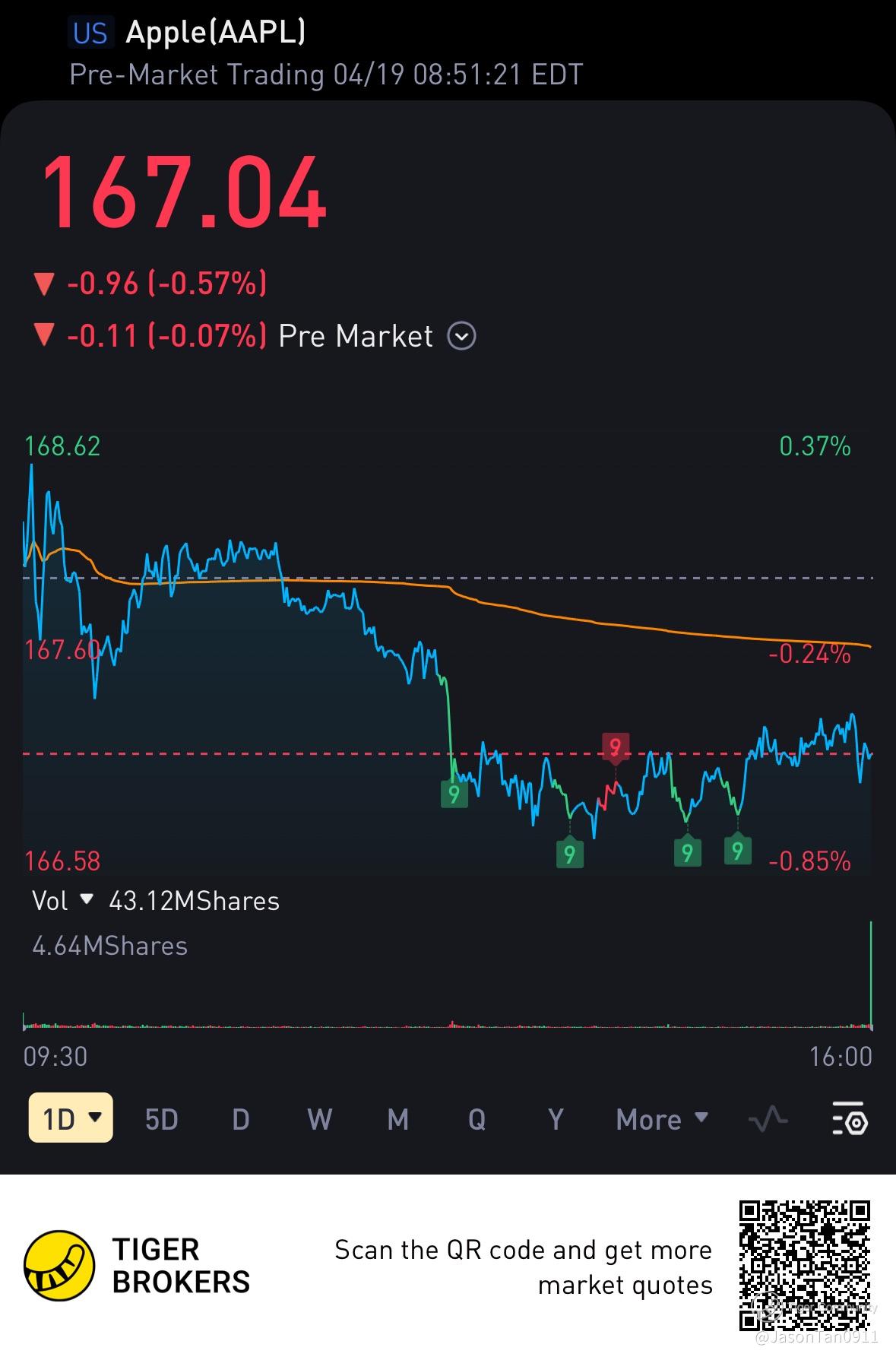Open the Vol indicator dropdown arrow
This screenshot has width=896, height=1357.
pyautogui.click(x=87, y=899)
